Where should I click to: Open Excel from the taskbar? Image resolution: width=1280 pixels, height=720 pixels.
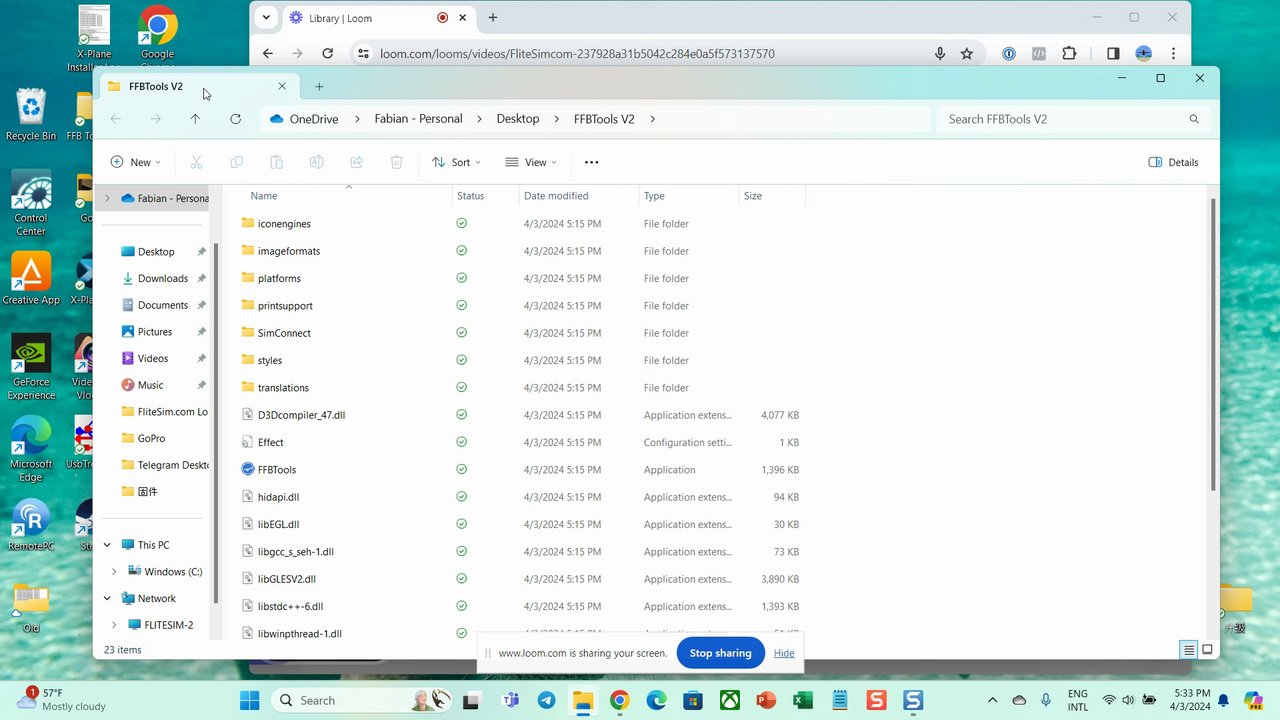click(x=803, y=700)
